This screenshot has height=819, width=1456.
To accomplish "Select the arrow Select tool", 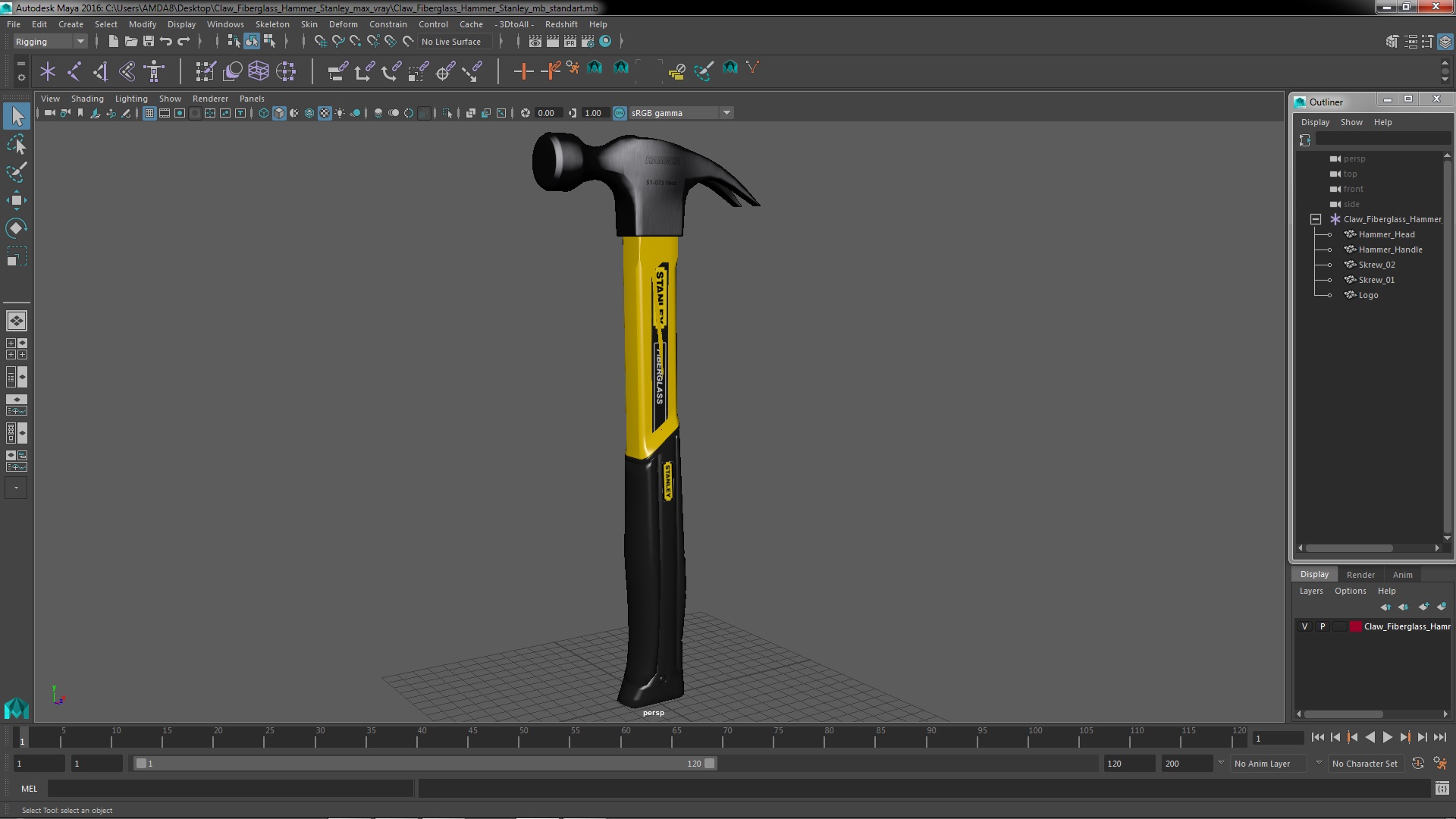I will pos(17,116).
